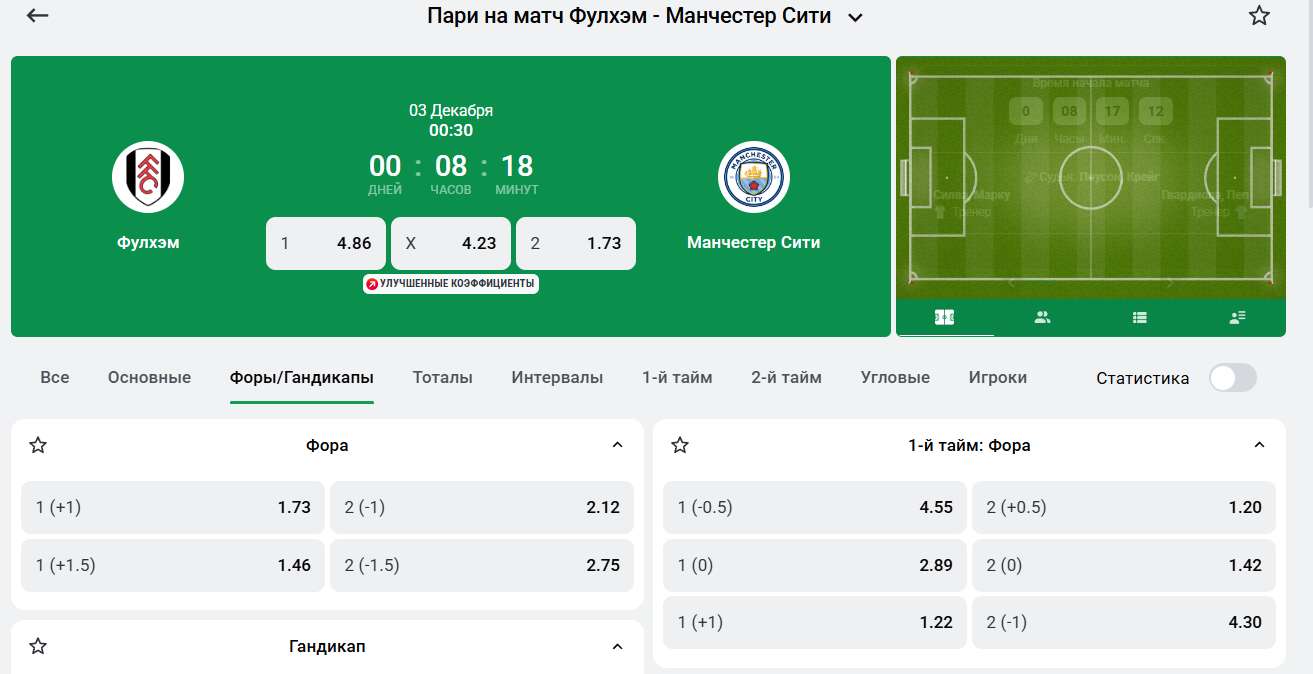This screenshot has width=1313, height=674.
Task: Collapse the 1-й тайм: Фора section
Action: point(1259,445)
